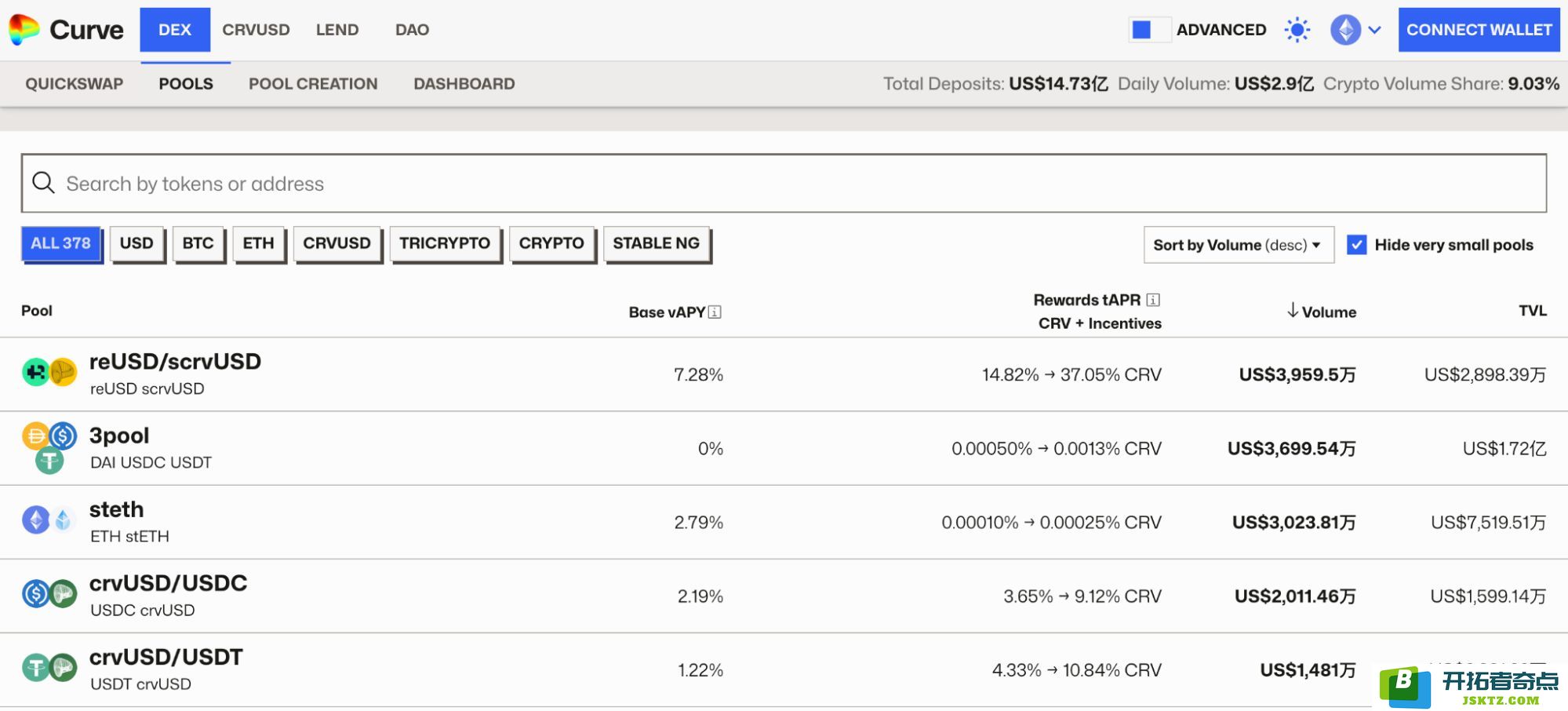Click the US$7,519.51万 TVL value
This screenshot has height=711, width=1568.
(1489, 522)
